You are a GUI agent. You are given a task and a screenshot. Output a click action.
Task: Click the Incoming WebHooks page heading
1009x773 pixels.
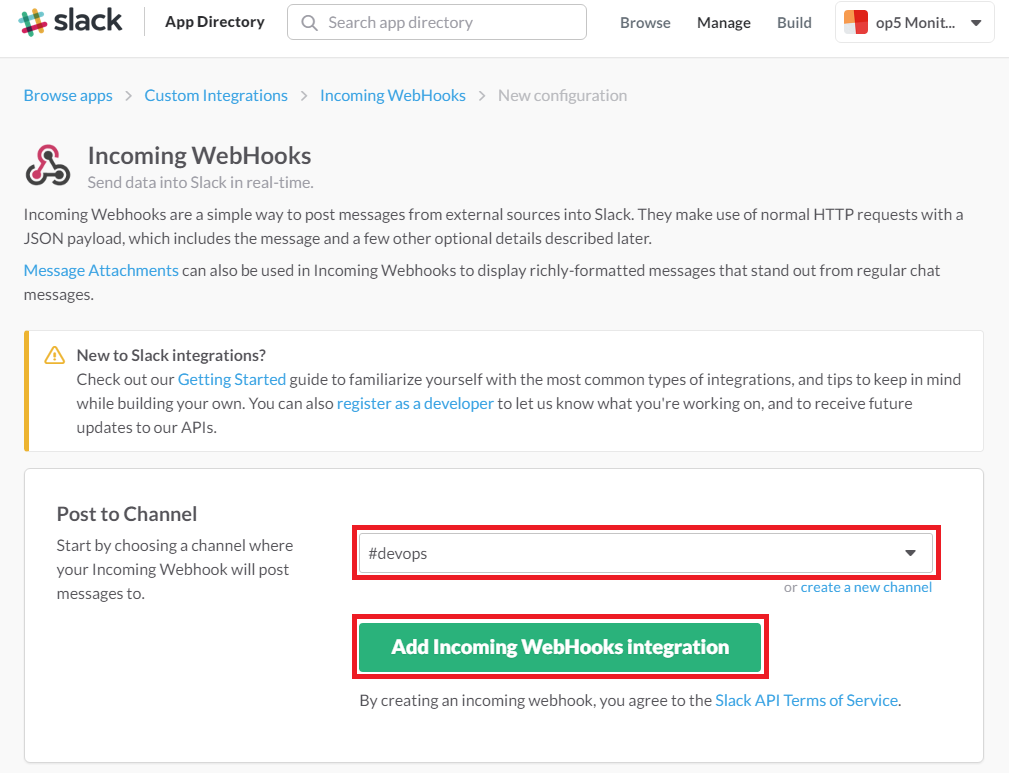coord(199,156)
